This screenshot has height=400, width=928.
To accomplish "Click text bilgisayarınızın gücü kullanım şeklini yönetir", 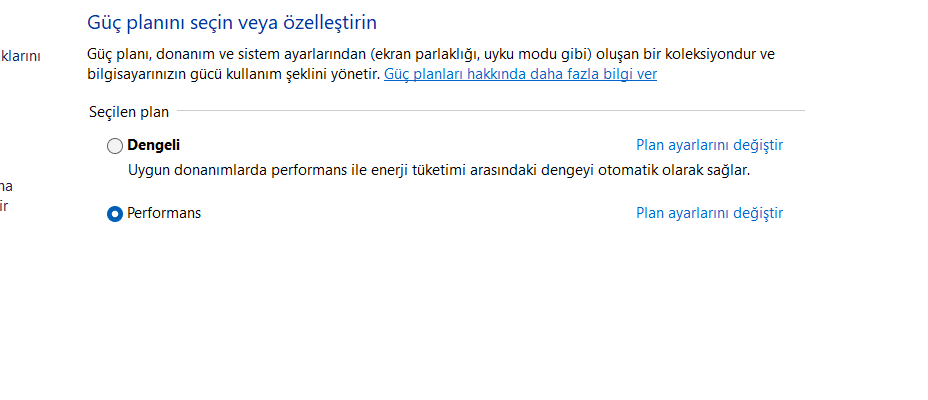I will pos(233,74).
